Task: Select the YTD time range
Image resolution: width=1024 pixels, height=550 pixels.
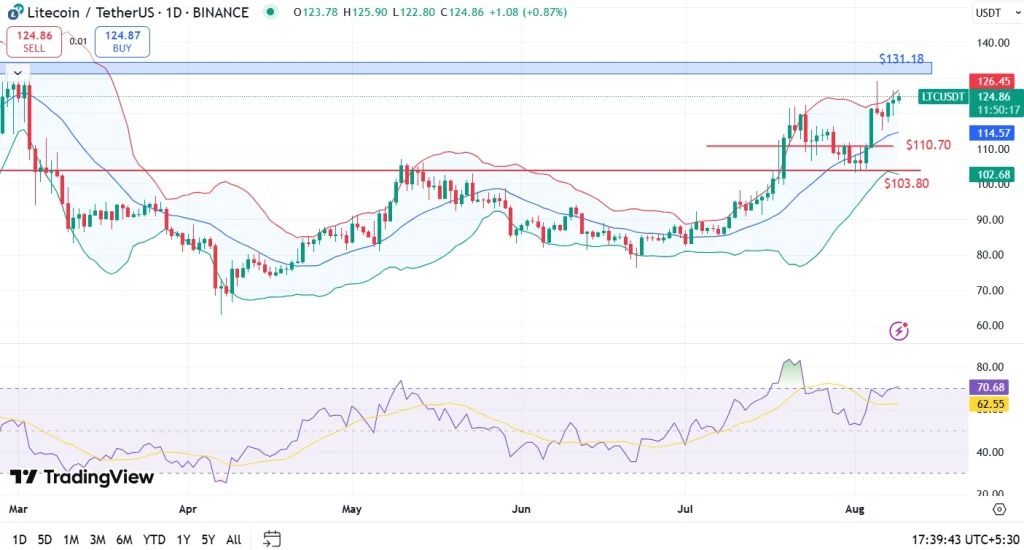Action: pyautogui.click(x=154, y=540)
